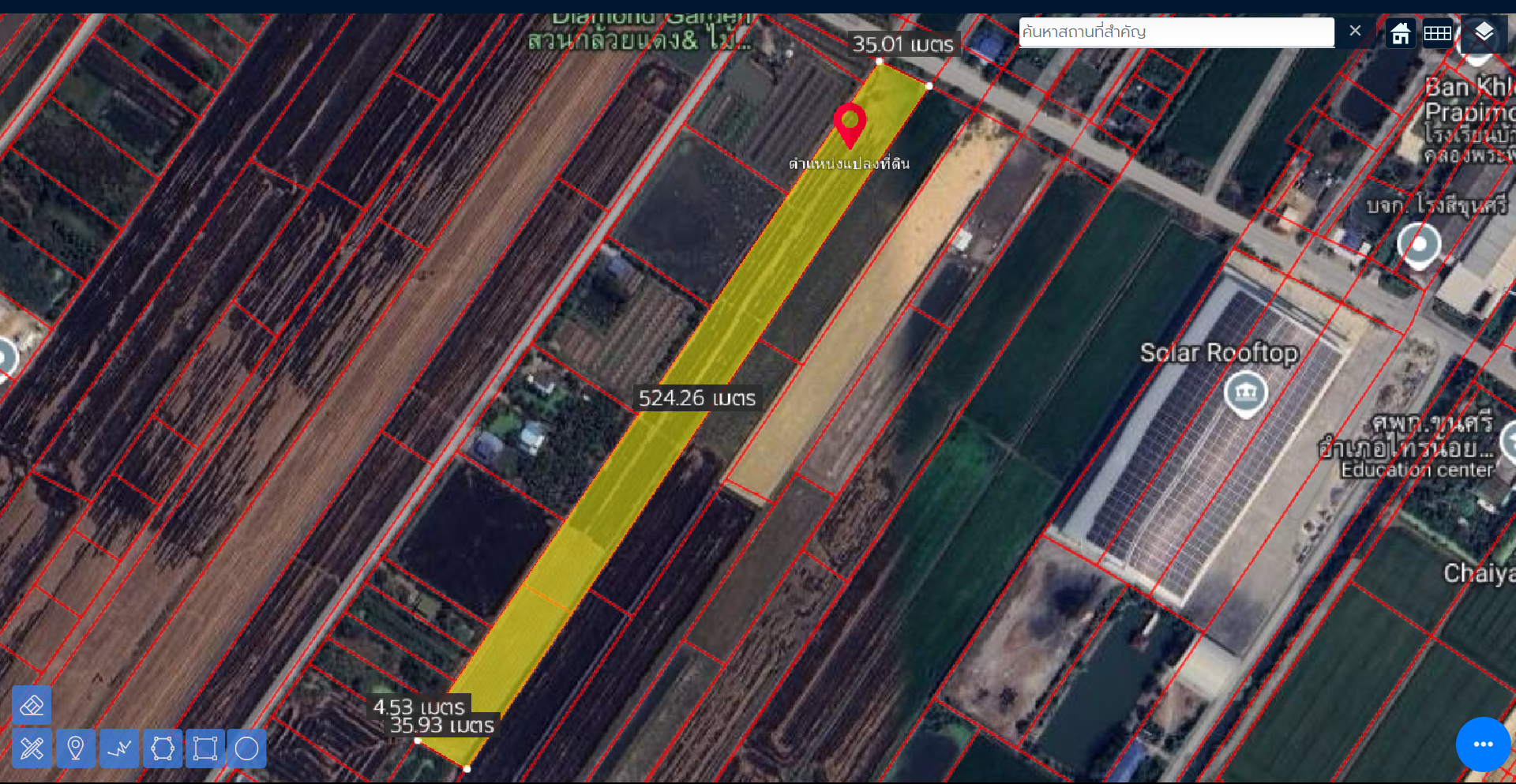Viewport: 1516px width, 784px height.
Task: Click the home icon button
Action: click(1400, 33)
